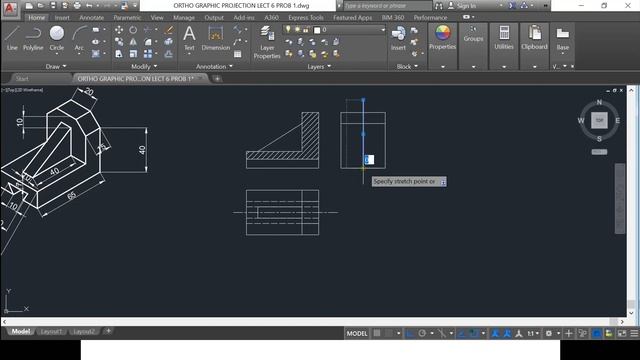Image resolution: width=640 pixels, height=360 pixels.
Task: Open the Clipboard panel
Action: point(534,38)
